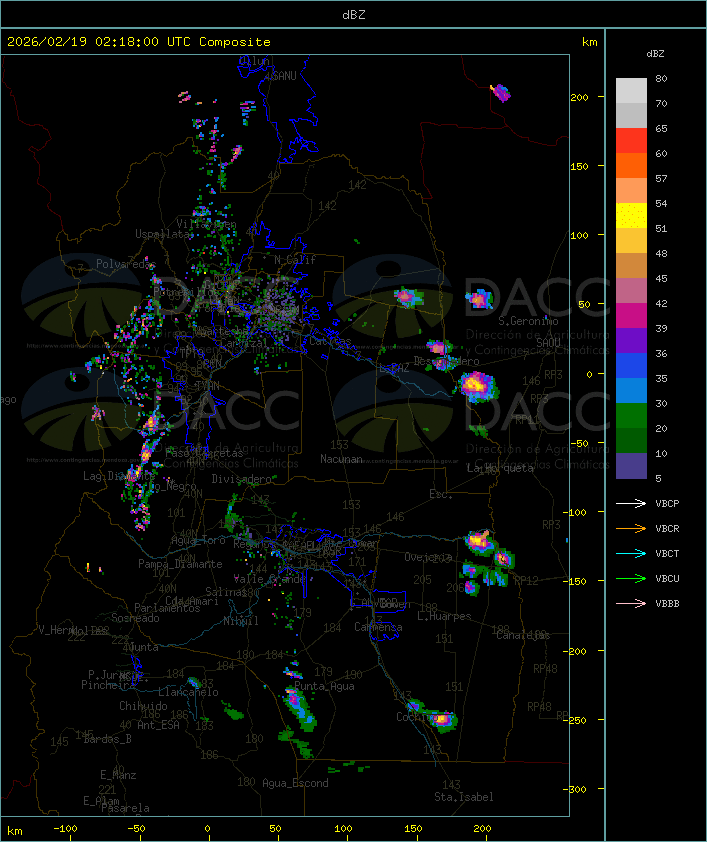
Task: Click the 'Nacunan' map label
Action: (x=341, y=459)
